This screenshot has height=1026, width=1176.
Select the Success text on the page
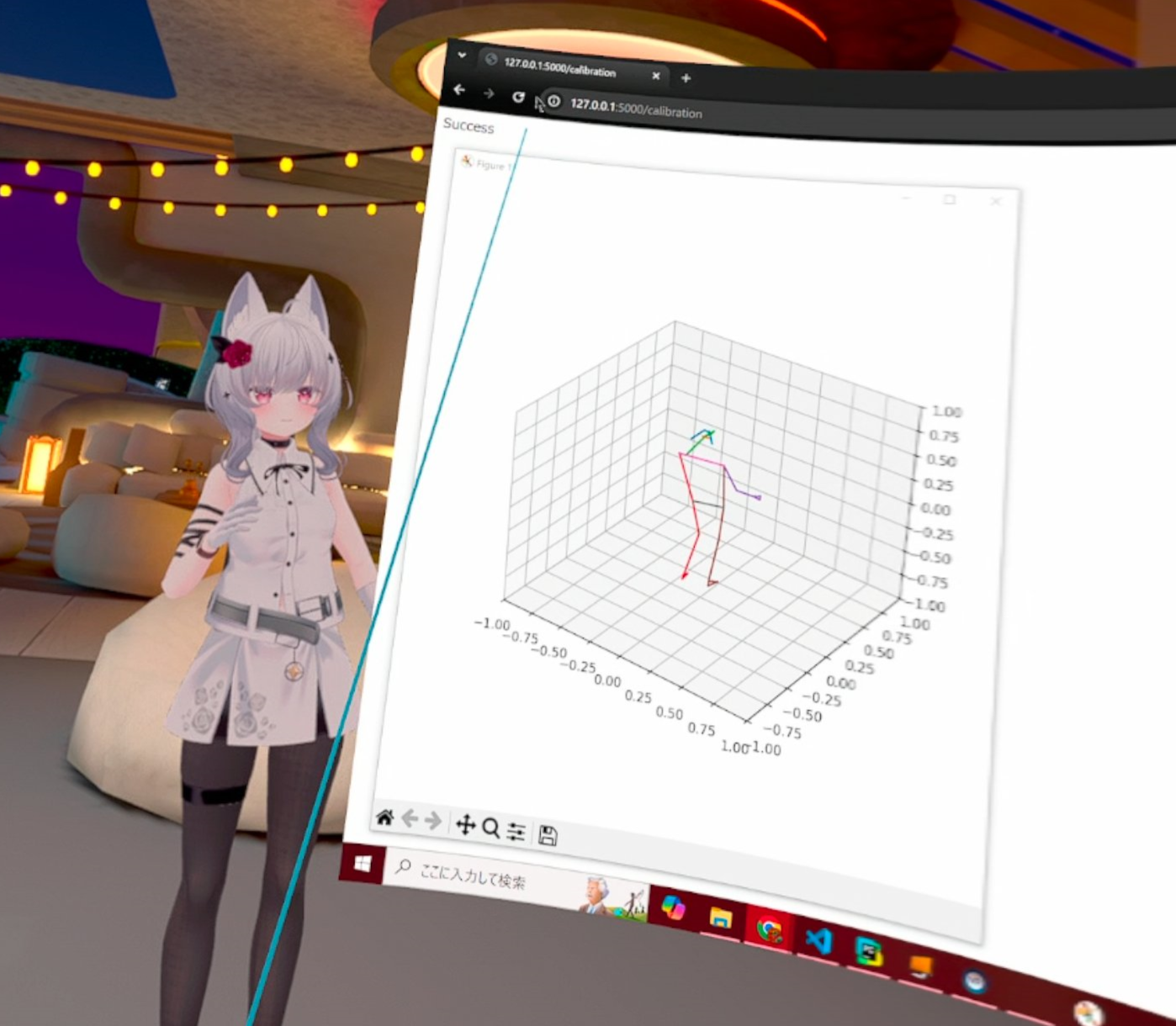point(468,127)
